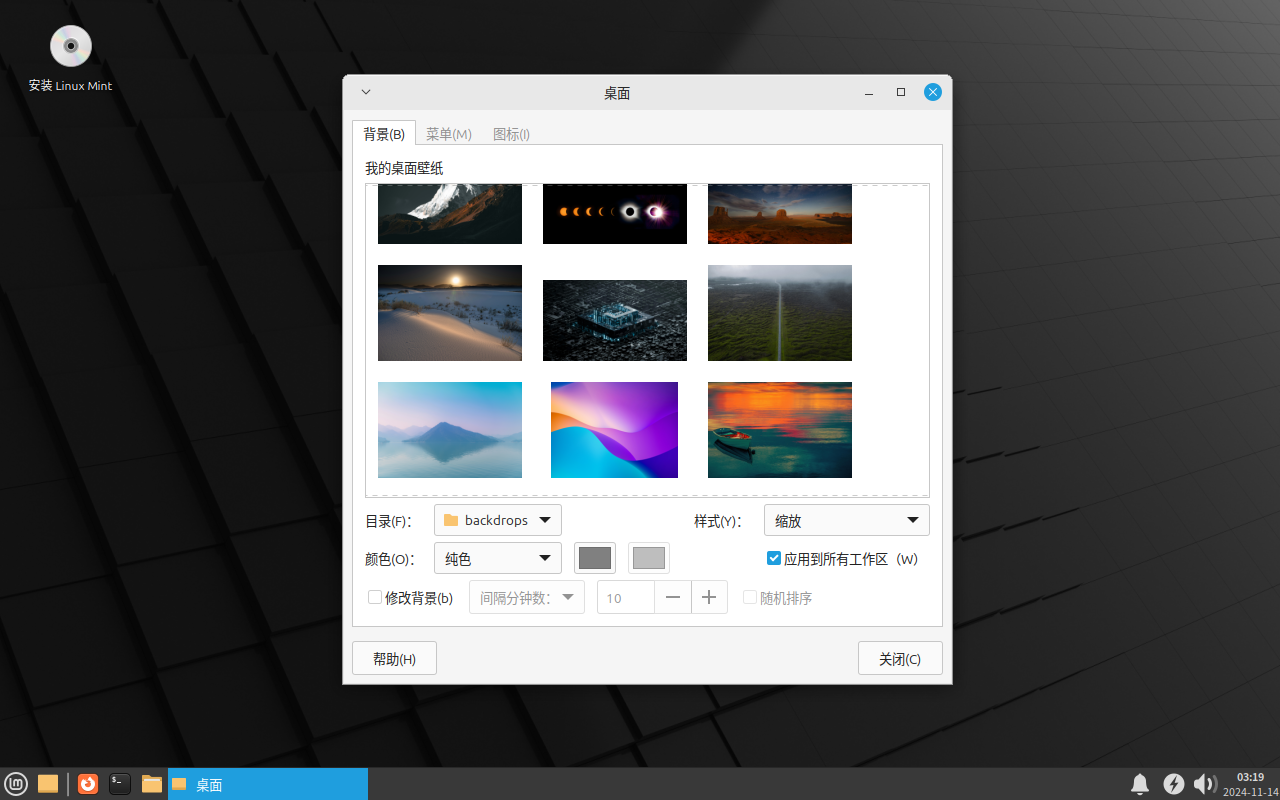Open the light gray second color swatch
The height and width of the screenshot is (800, 1280).
coord(649,558)
